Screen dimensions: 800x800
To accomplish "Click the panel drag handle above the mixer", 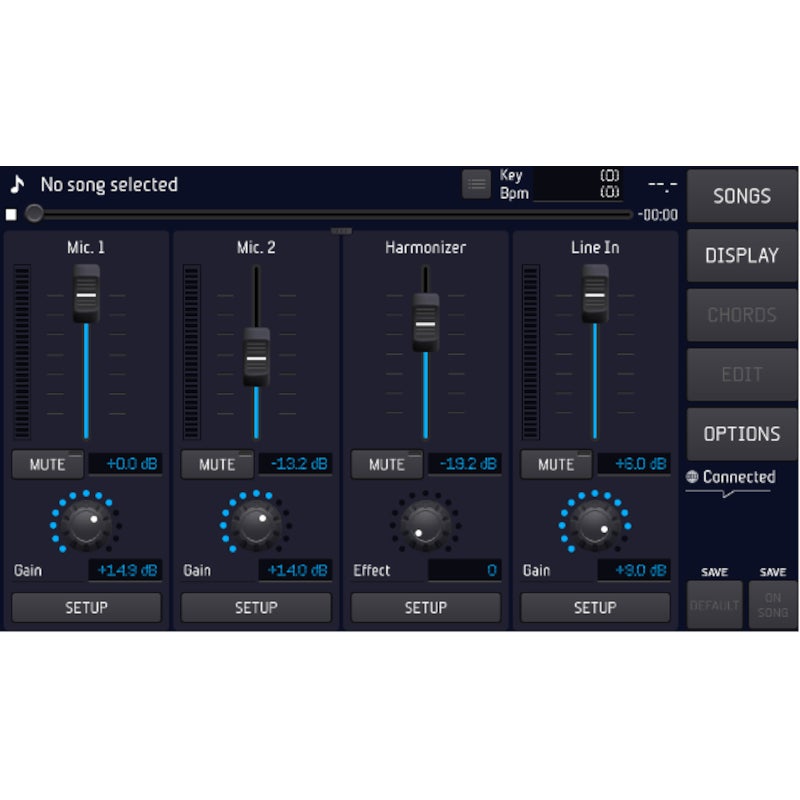I will point(341,231).
